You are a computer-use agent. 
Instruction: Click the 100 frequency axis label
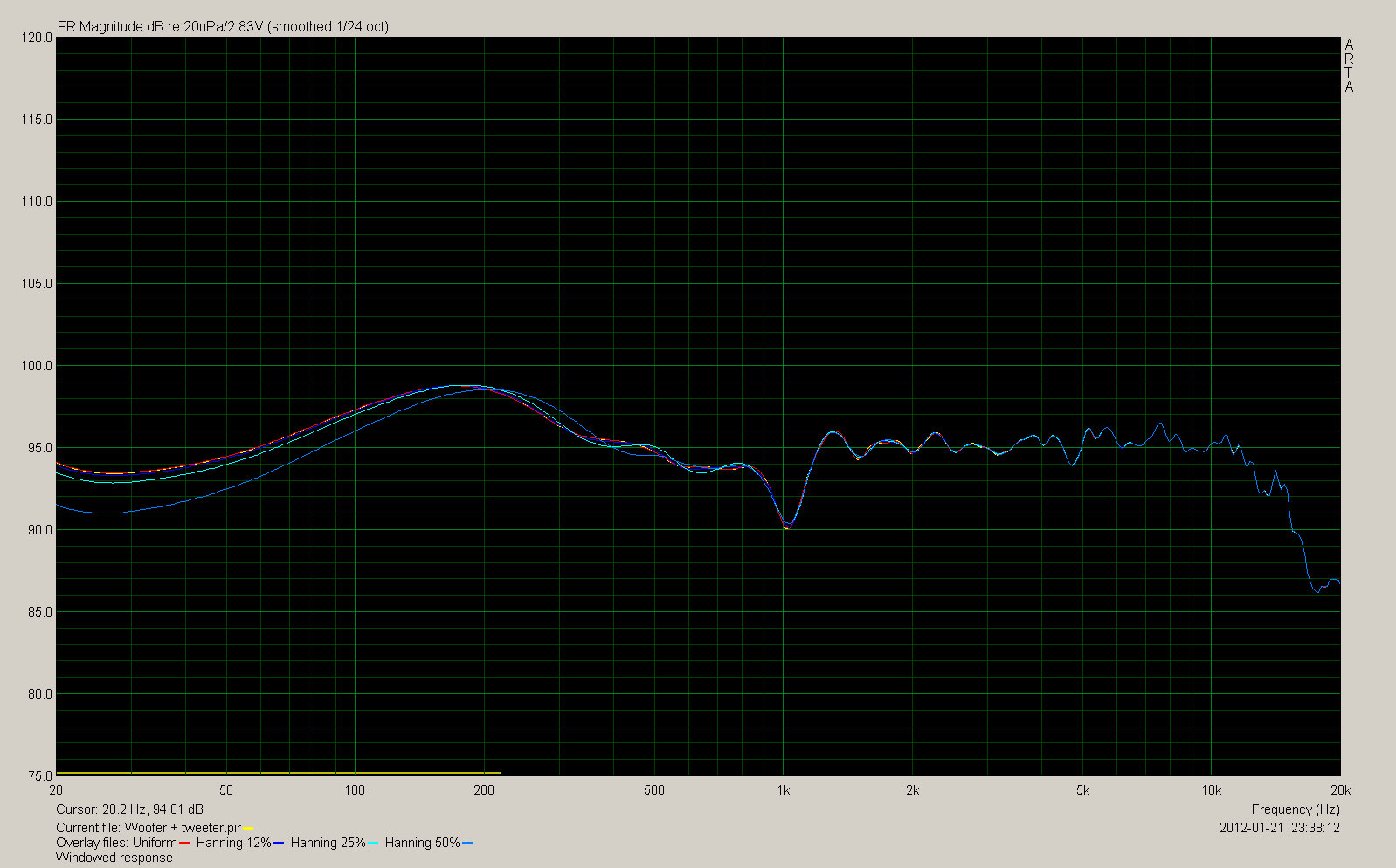click(355, 790)
